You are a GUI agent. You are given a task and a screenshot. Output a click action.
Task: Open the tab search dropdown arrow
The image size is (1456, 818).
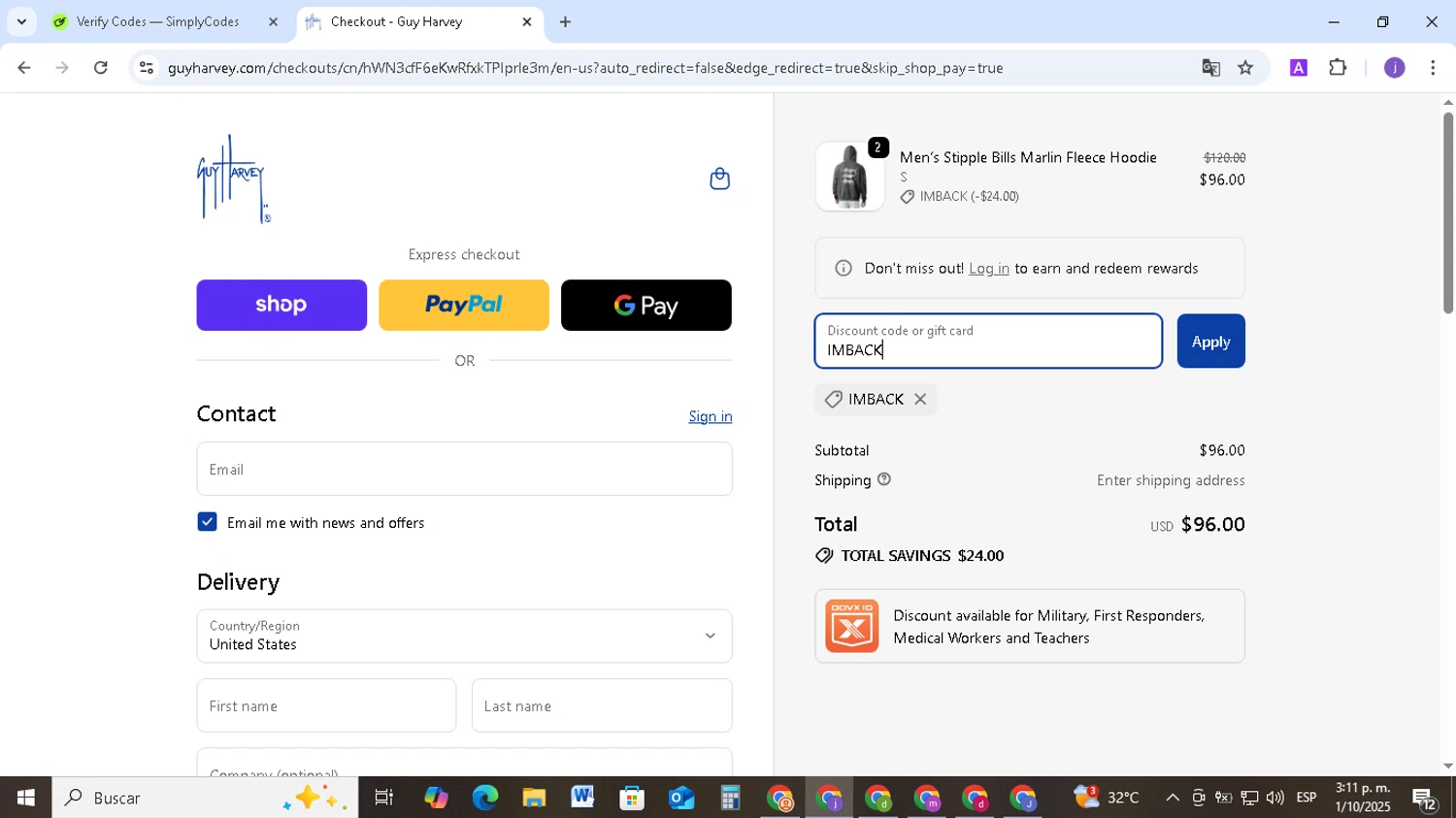21,21
